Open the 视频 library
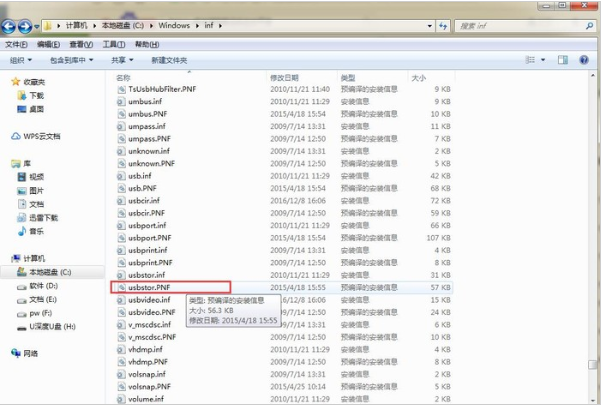The image size is (601, 408). coord(36,176)
